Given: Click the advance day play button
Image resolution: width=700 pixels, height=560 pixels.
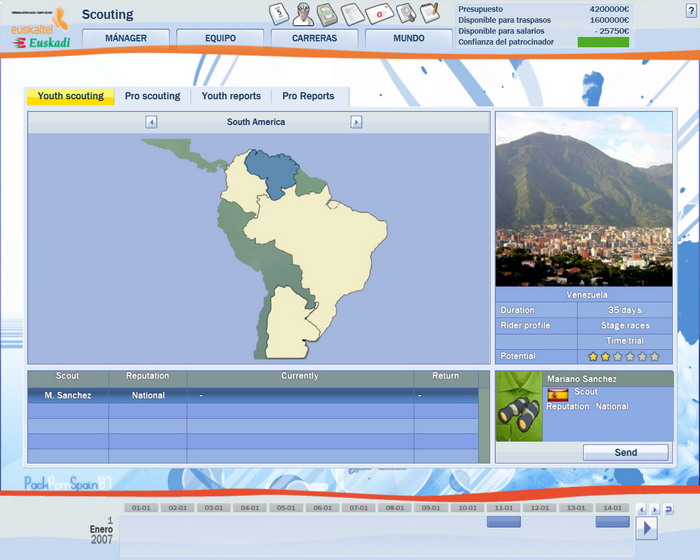Looking at the screenshot, I should (x=646, y=528).
